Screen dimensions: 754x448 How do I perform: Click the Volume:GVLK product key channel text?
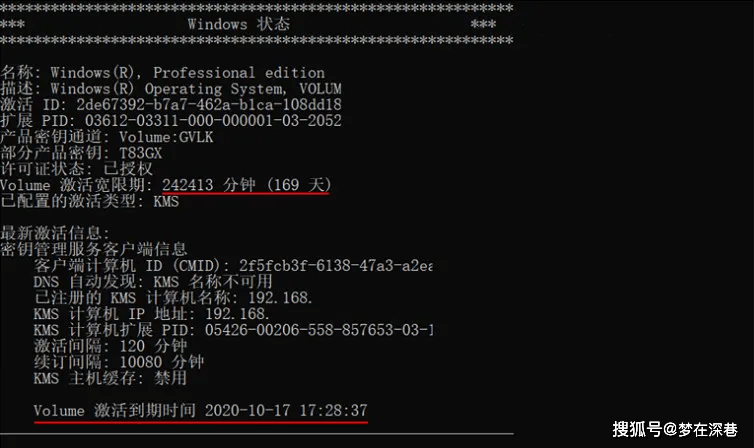point(166,137)
